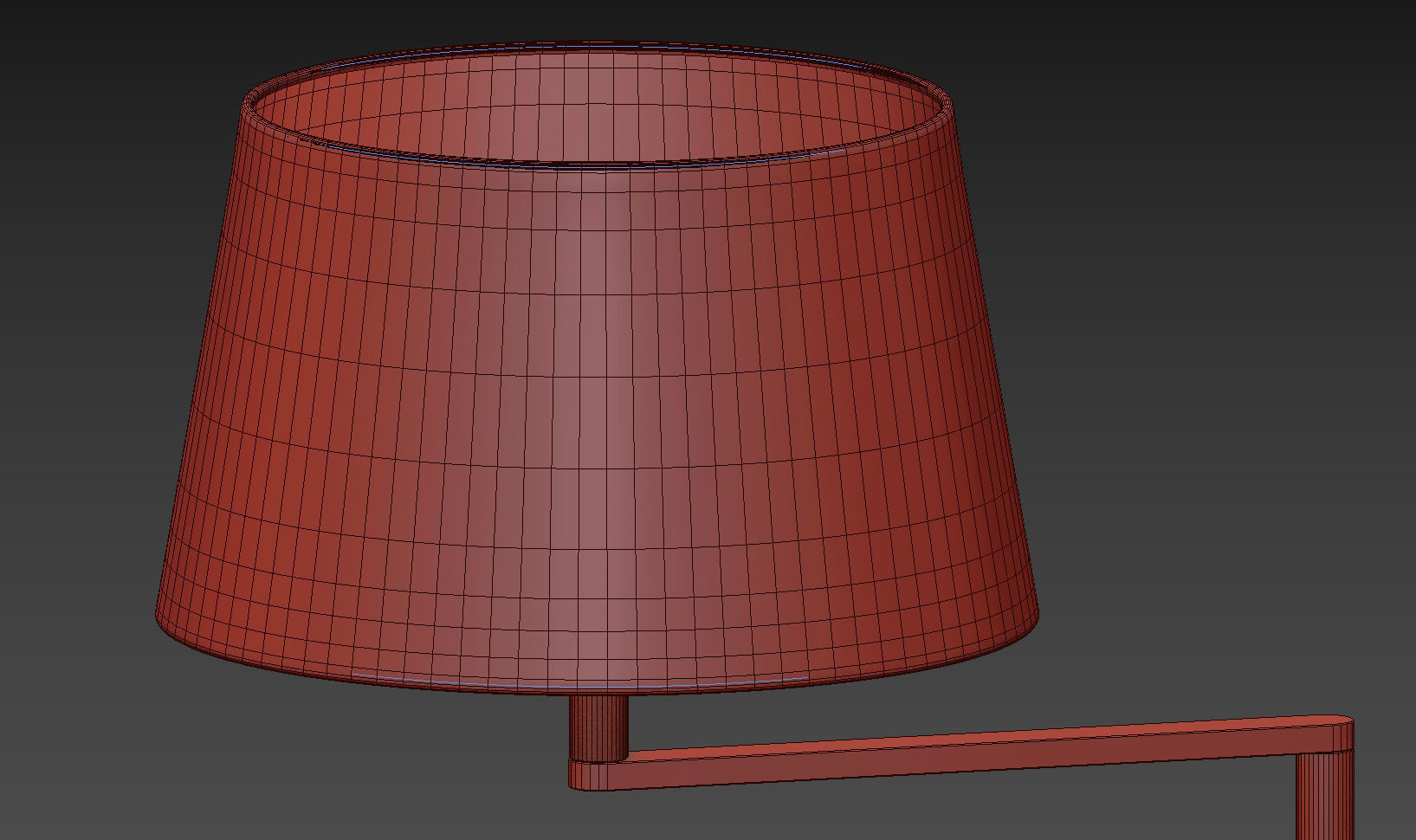Viewport: 1416px width, 840px height.
Task: Click the inner surface of the lampshade
Action: point(598,104)
